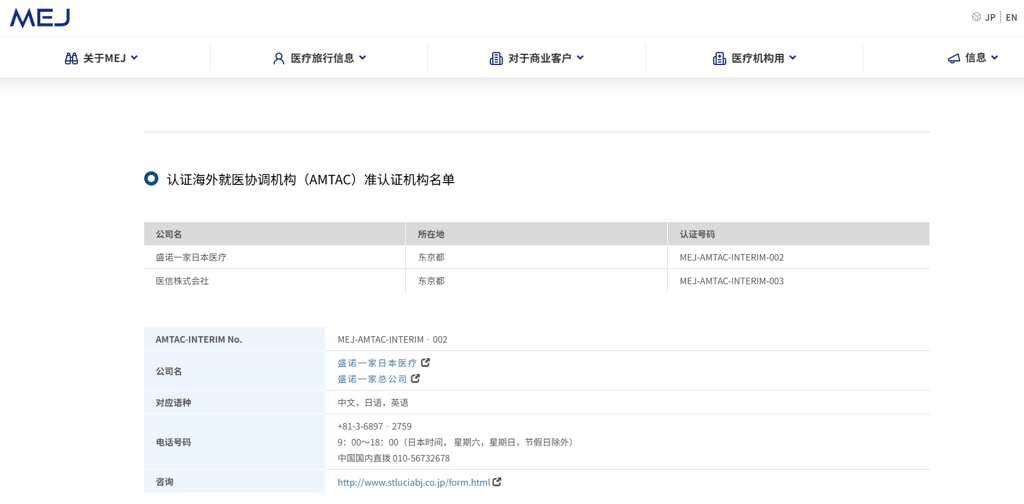The height and width of the screenshot is (504, 1024).
Task: Click the circle bullet beside the AMTAC heading
Action: pyautogui.click(x=151, y=178)
